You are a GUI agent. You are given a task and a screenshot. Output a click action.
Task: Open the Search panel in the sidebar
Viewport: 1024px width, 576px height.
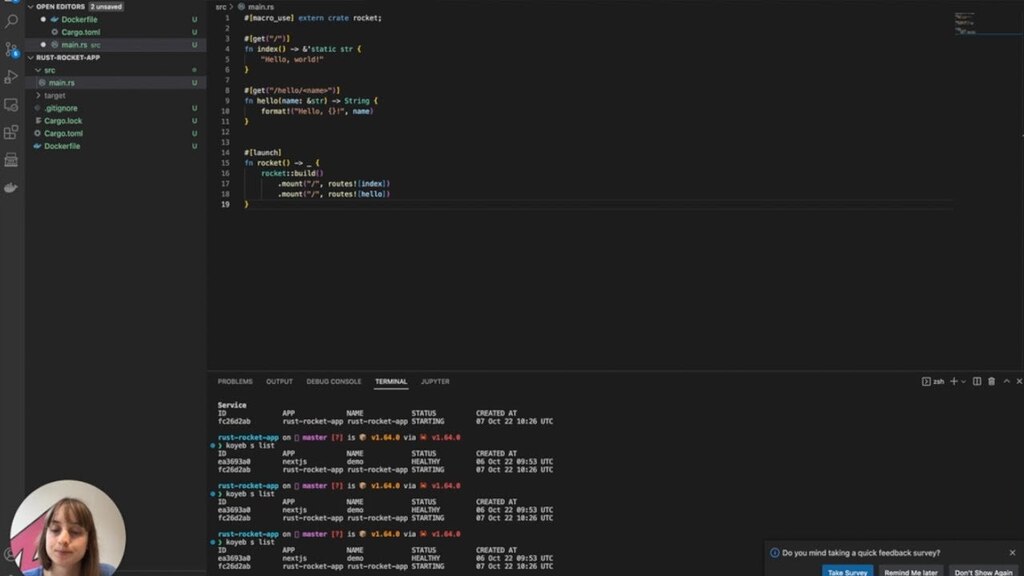[x=10, y=19]
